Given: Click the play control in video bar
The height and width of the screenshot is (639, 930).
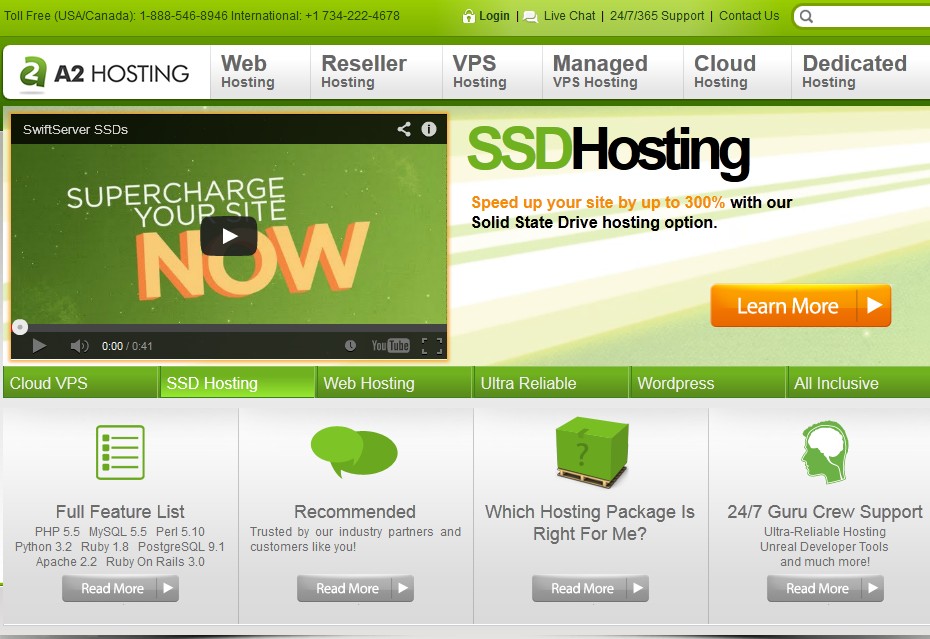Looking at the screenshot, I should point(39,346).
